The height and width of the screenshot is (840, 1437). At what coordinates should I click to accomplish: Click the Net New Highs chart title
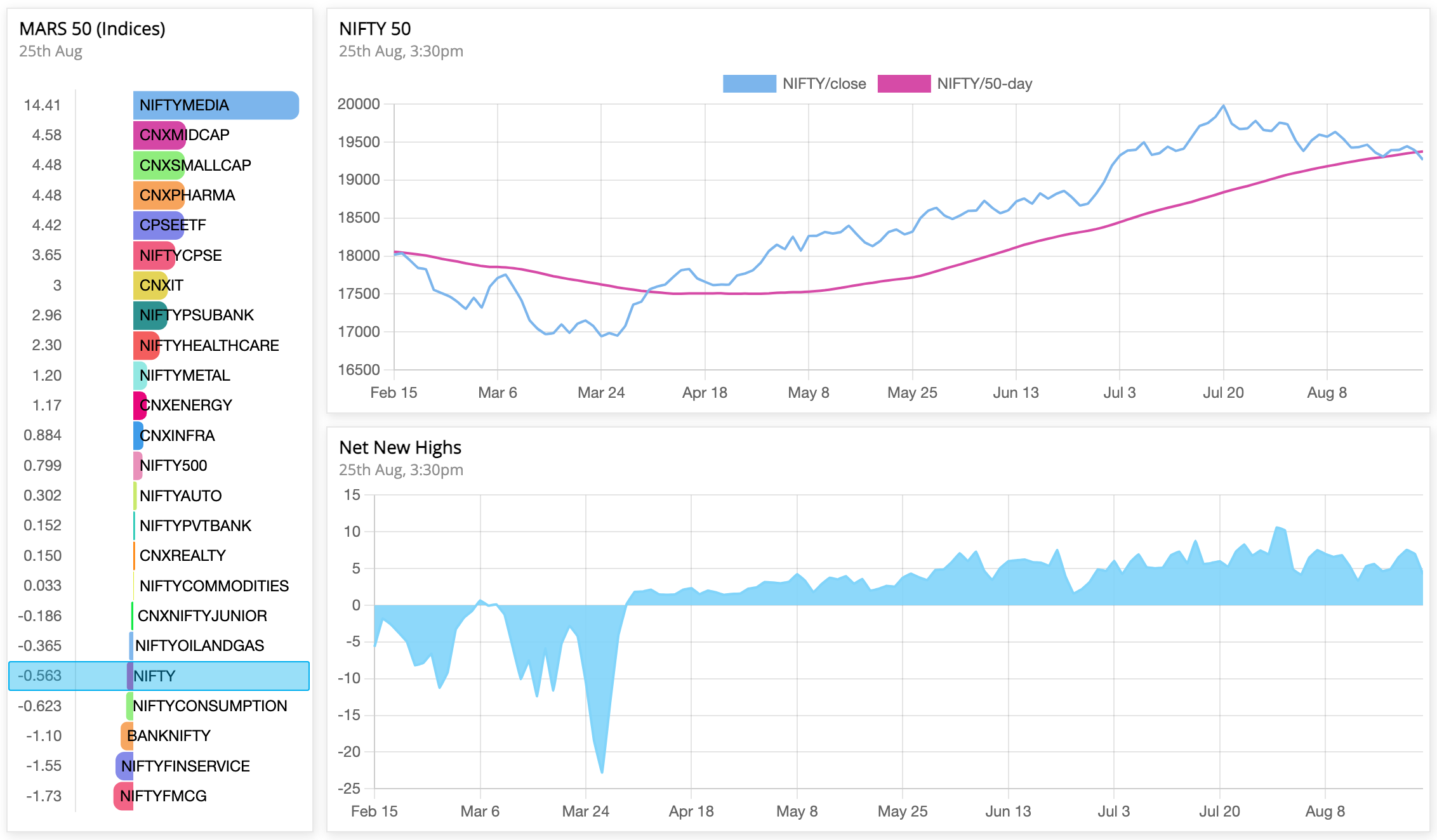(x=400, y=448)
